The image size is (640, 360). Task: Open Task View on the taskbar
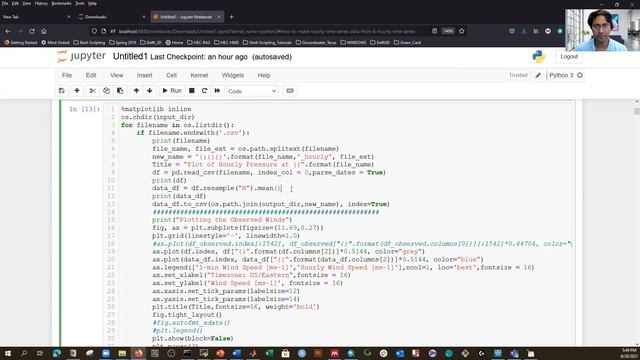tap(40, 353)
